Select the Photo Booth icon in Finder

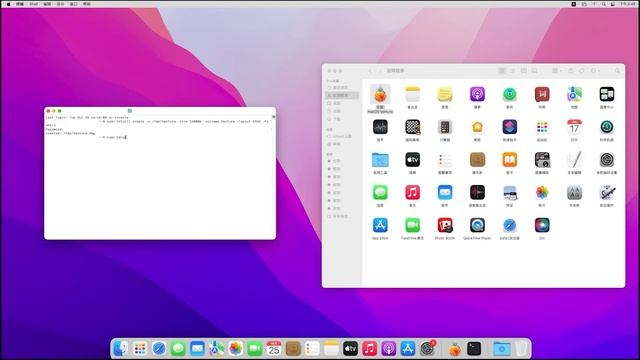[445, 225]
